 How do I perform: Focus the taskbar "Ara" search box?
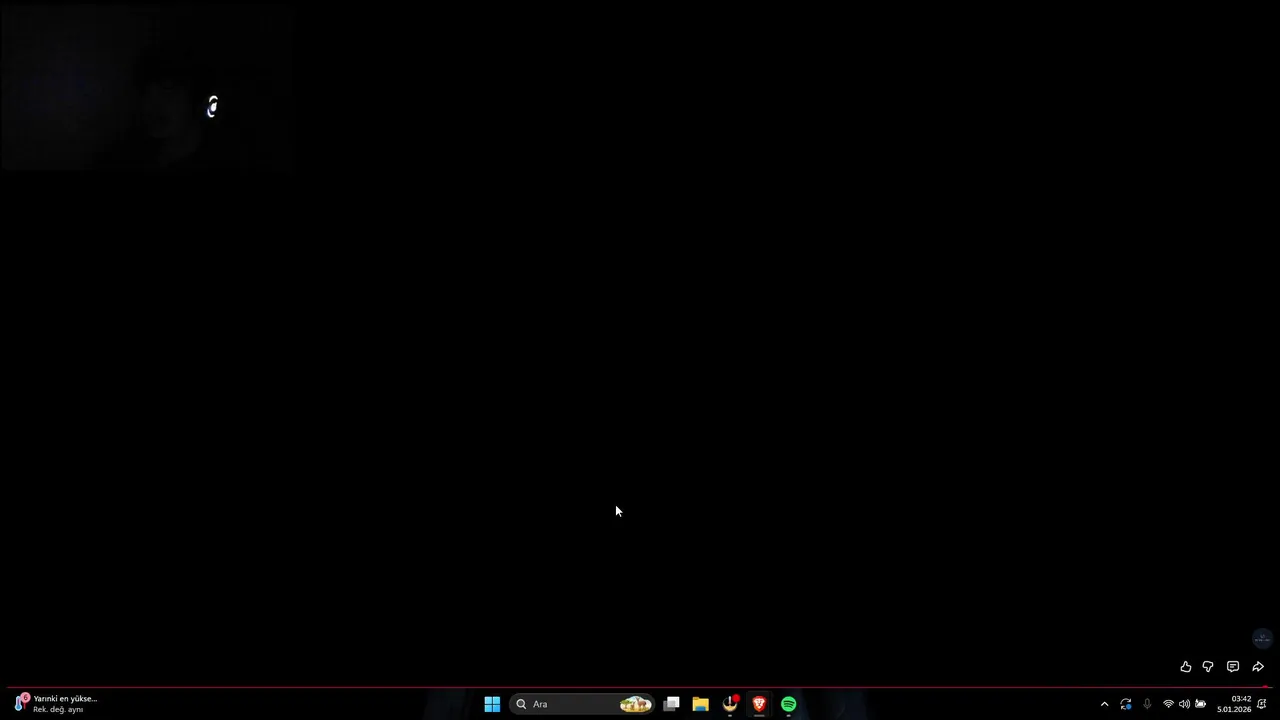point(582,704)
